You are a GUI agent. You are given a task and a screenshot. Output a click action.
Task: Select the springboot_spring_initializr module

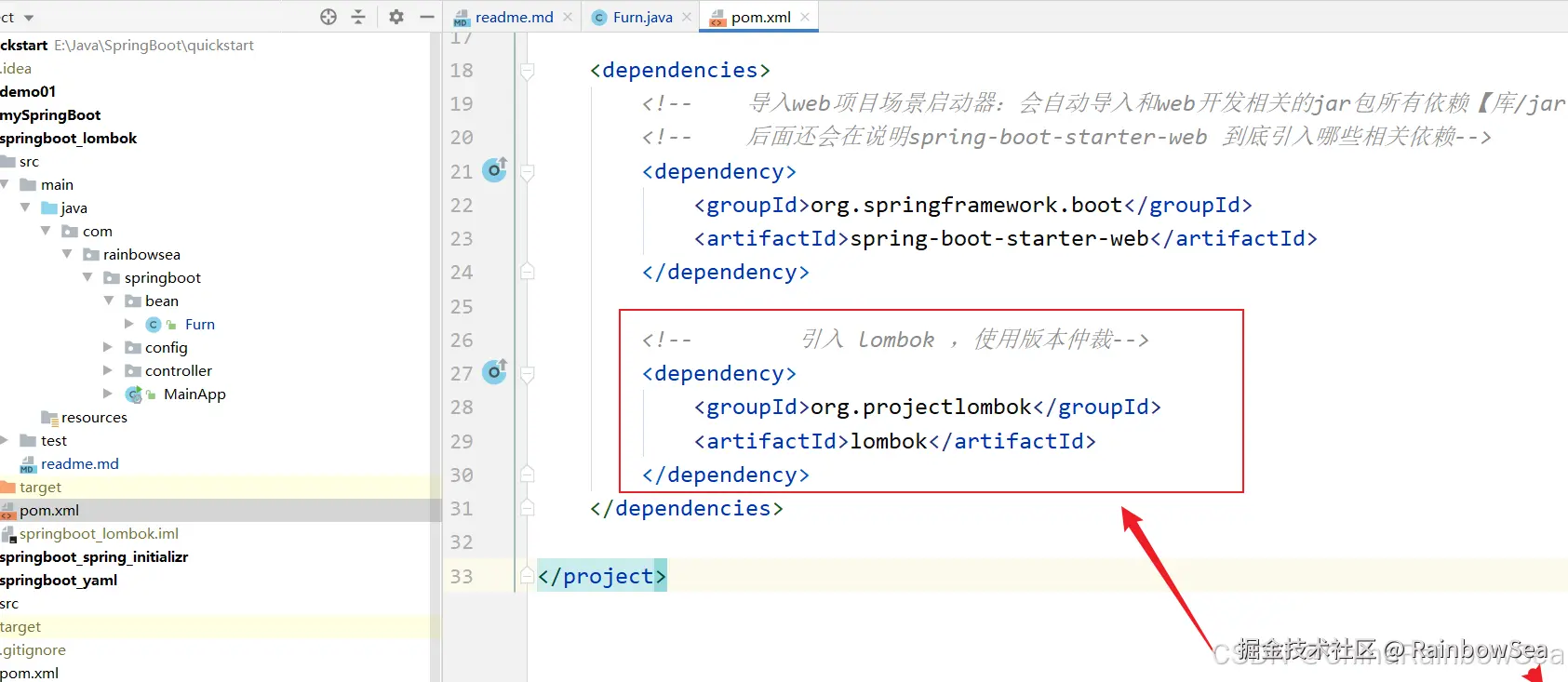94,556
